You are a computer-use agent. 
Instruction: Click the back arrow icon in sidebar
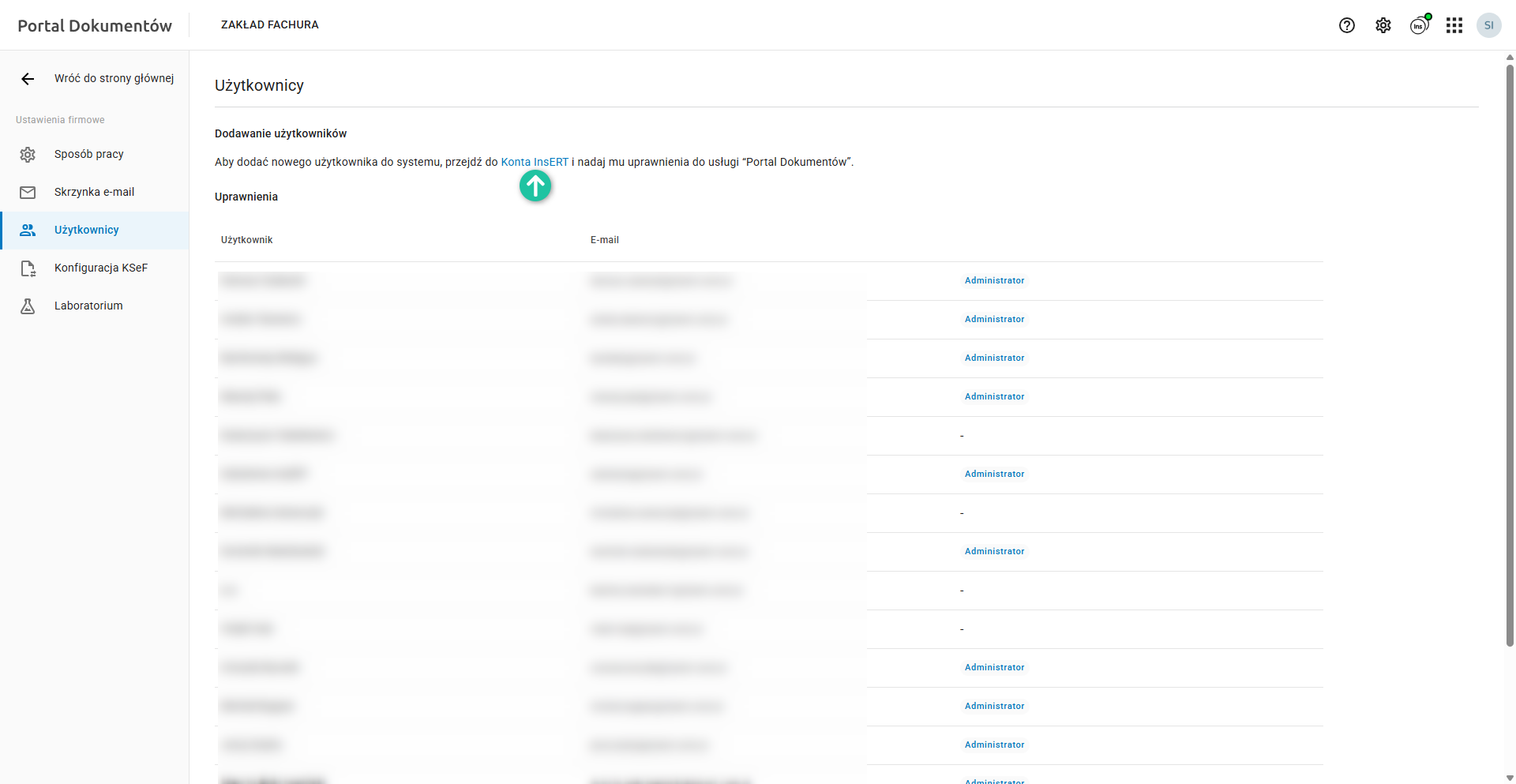(28, 79)
